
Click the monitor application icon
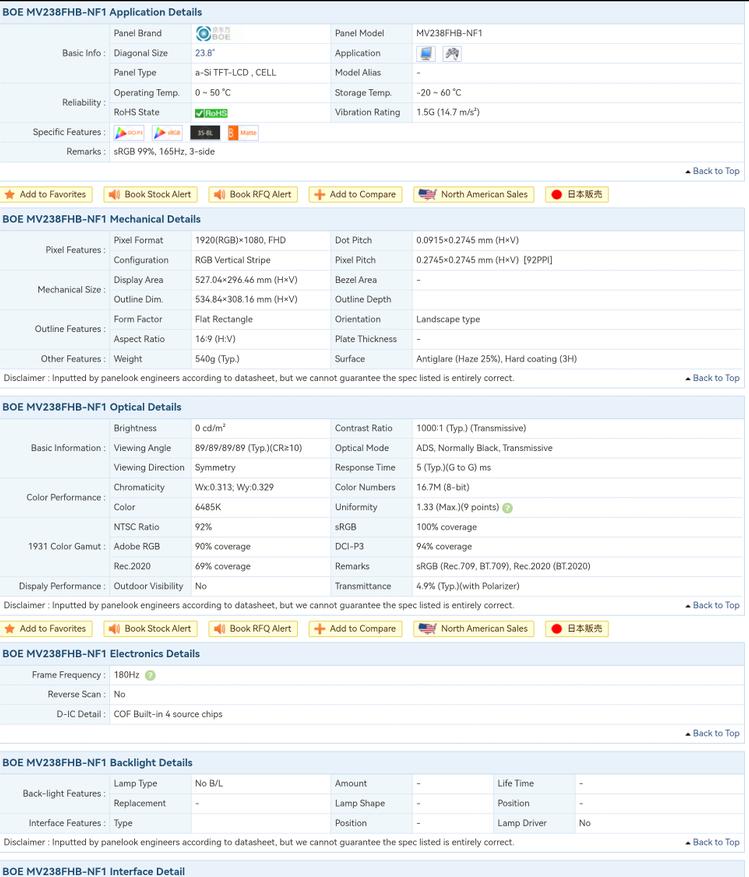tap(426, 53)
